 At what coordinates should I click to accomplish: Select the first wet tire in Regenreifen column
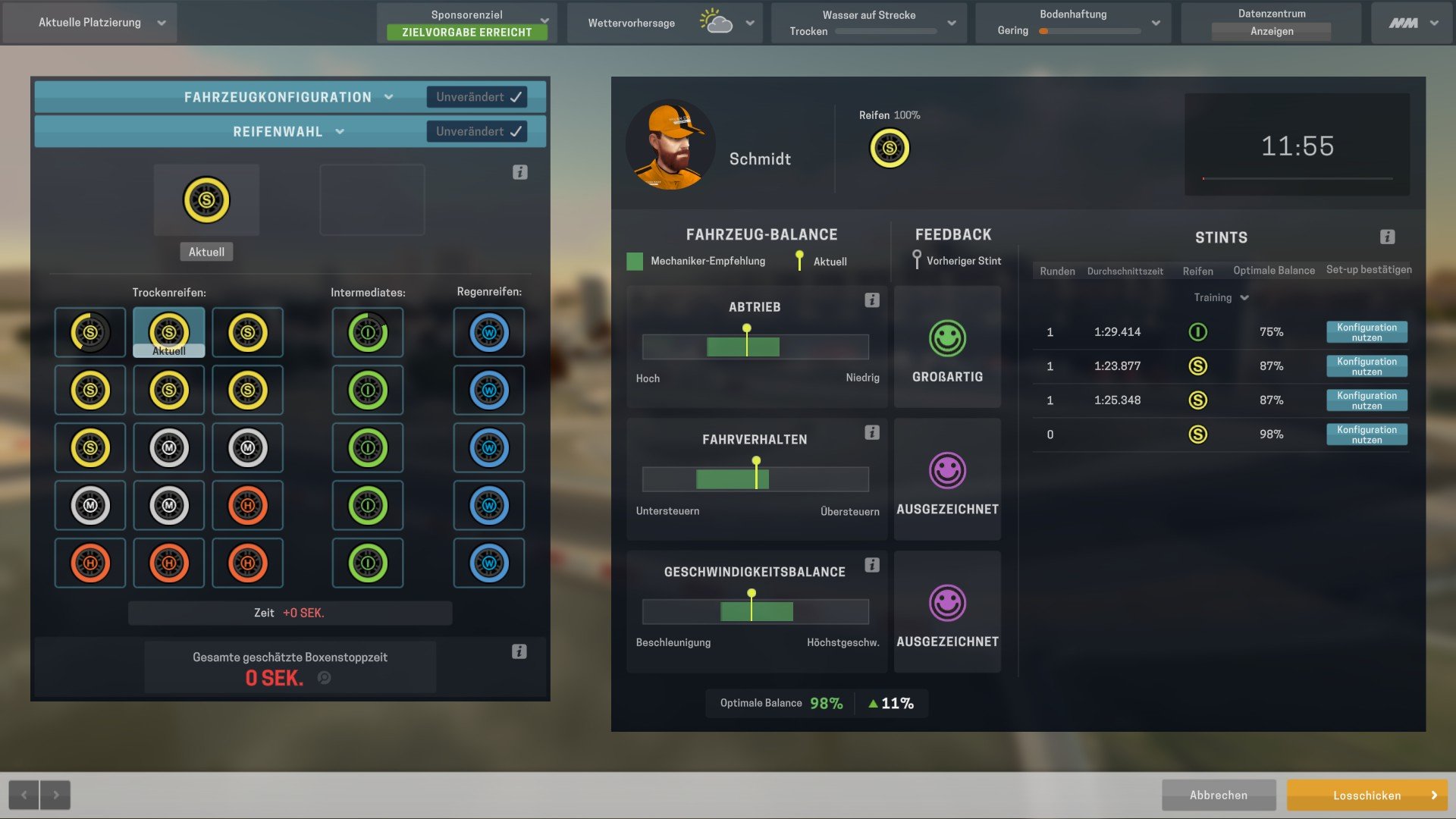point(489,332)
